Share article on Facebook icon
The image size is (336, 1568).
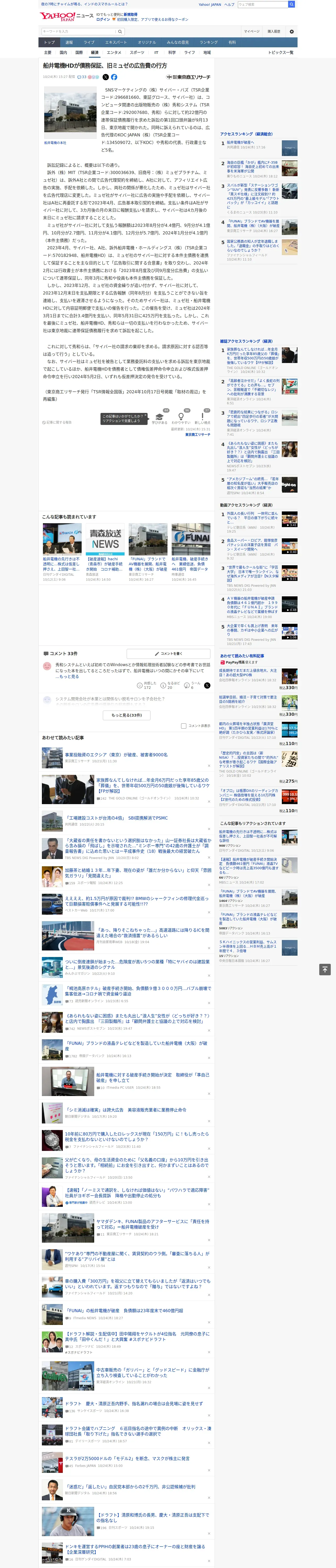[114, 77]
